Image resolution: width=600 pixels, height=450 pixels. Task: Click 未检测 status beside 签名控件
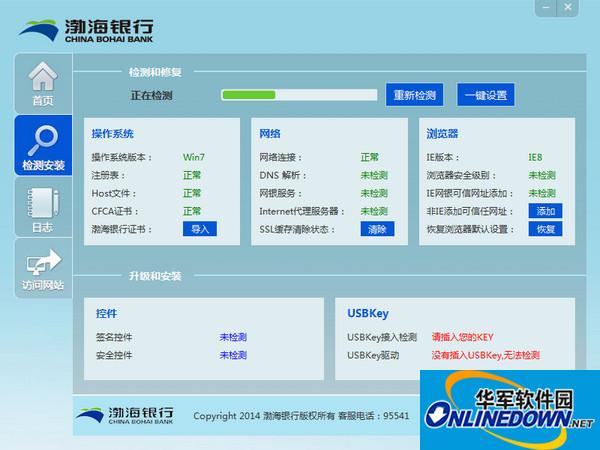coord(233,337)
